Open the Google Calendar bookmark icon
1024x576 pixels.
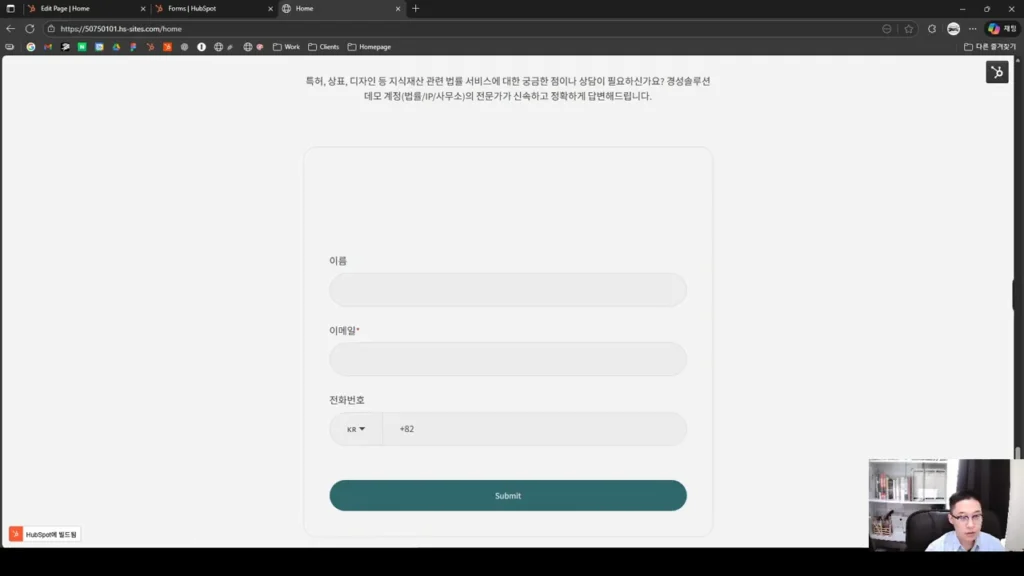[99, 47]
